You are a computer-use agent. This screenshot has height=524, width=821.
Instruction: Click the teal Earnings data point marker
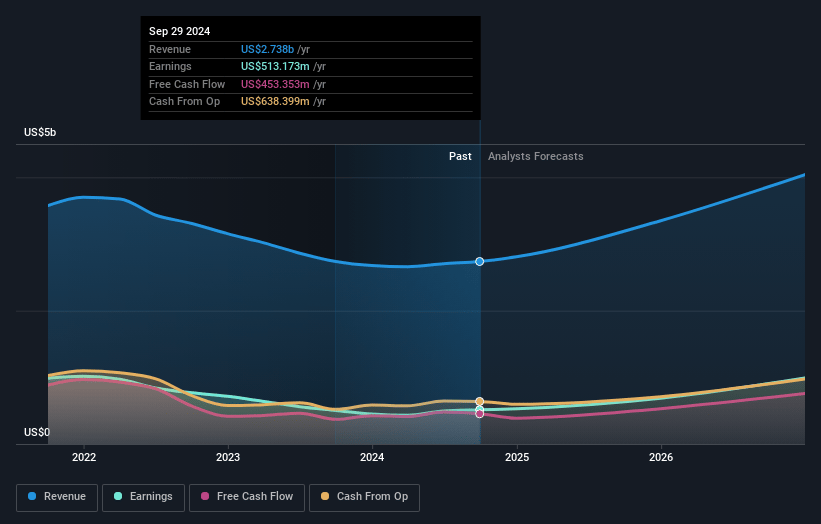click(480, 409)
